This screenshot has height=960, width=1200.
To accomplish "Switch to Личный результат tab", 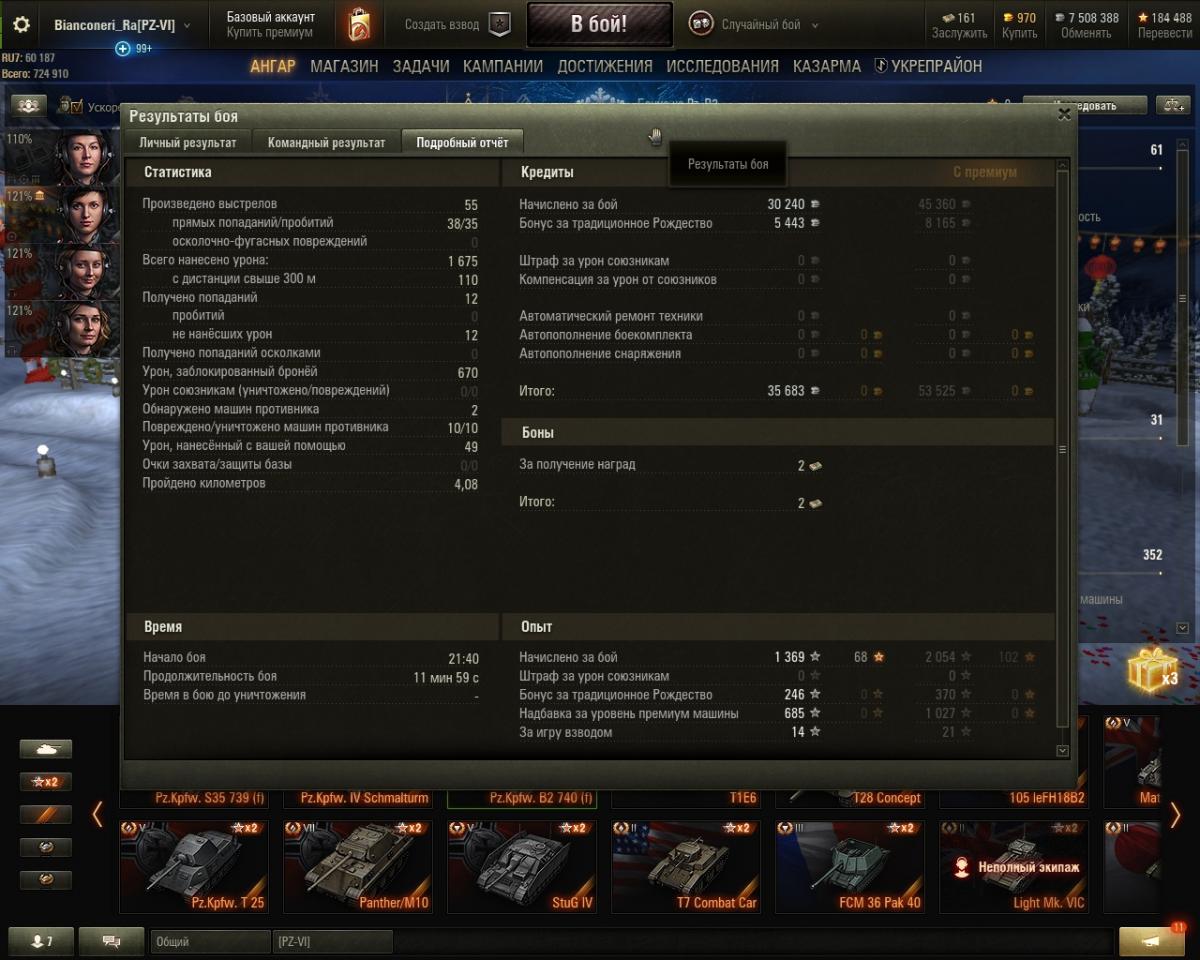I will pyautogui.click(x=188, y=143).
